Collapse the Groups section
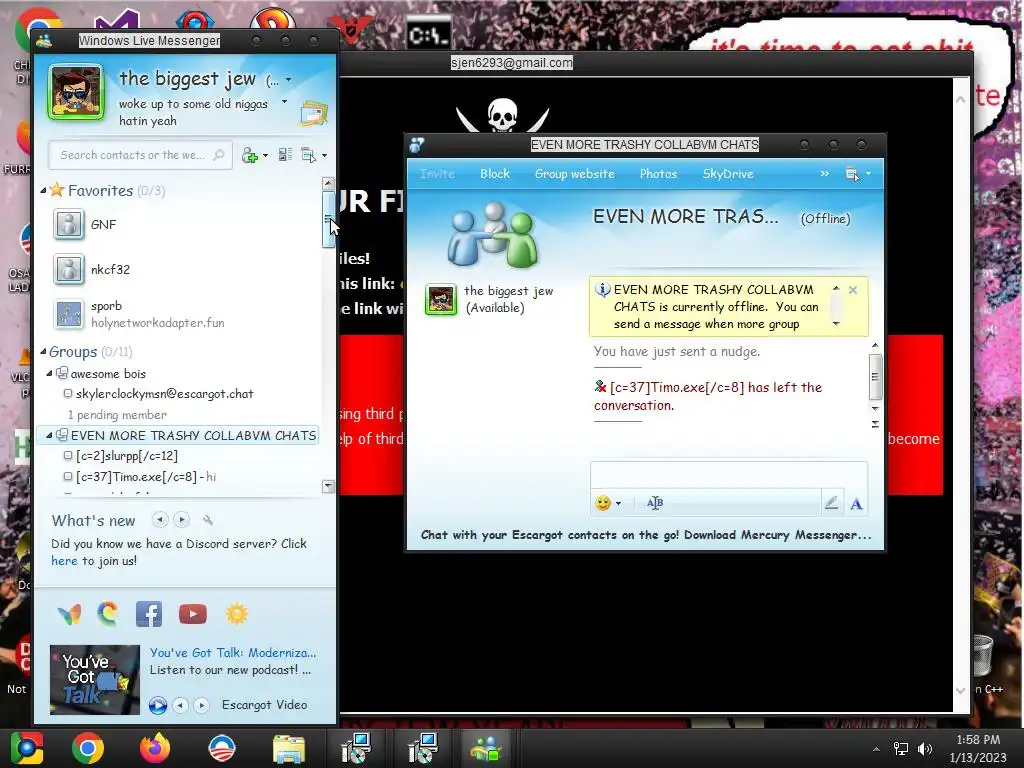This screenshot has width=1024, height=768. pyautogui.click(x=43, y=352)
